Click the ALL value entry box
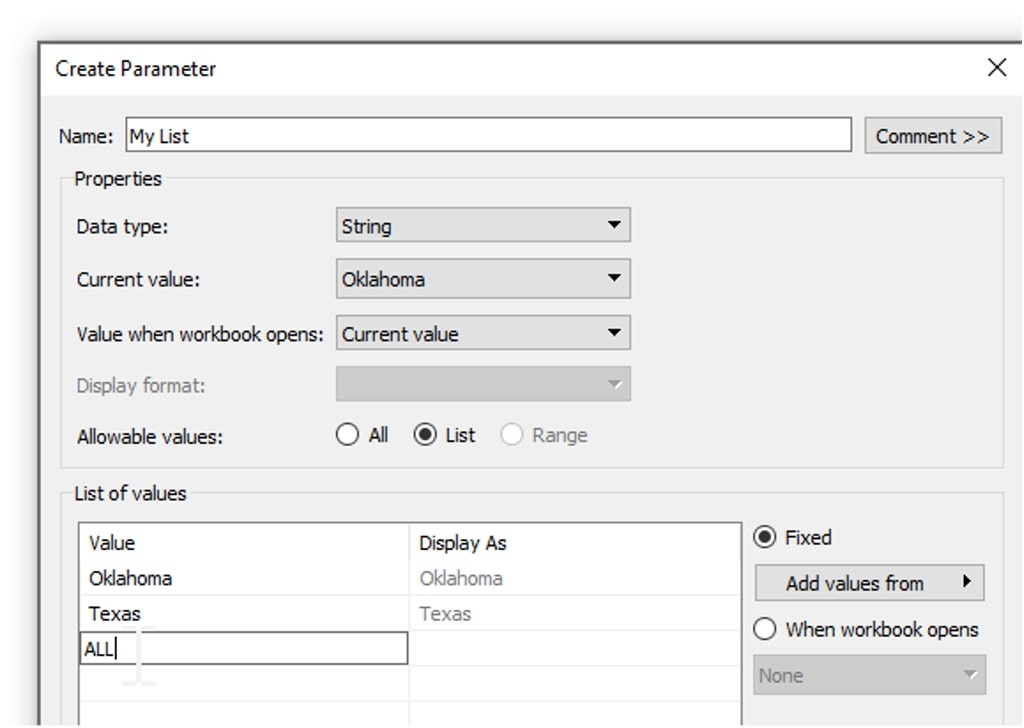 coord(244,648)
